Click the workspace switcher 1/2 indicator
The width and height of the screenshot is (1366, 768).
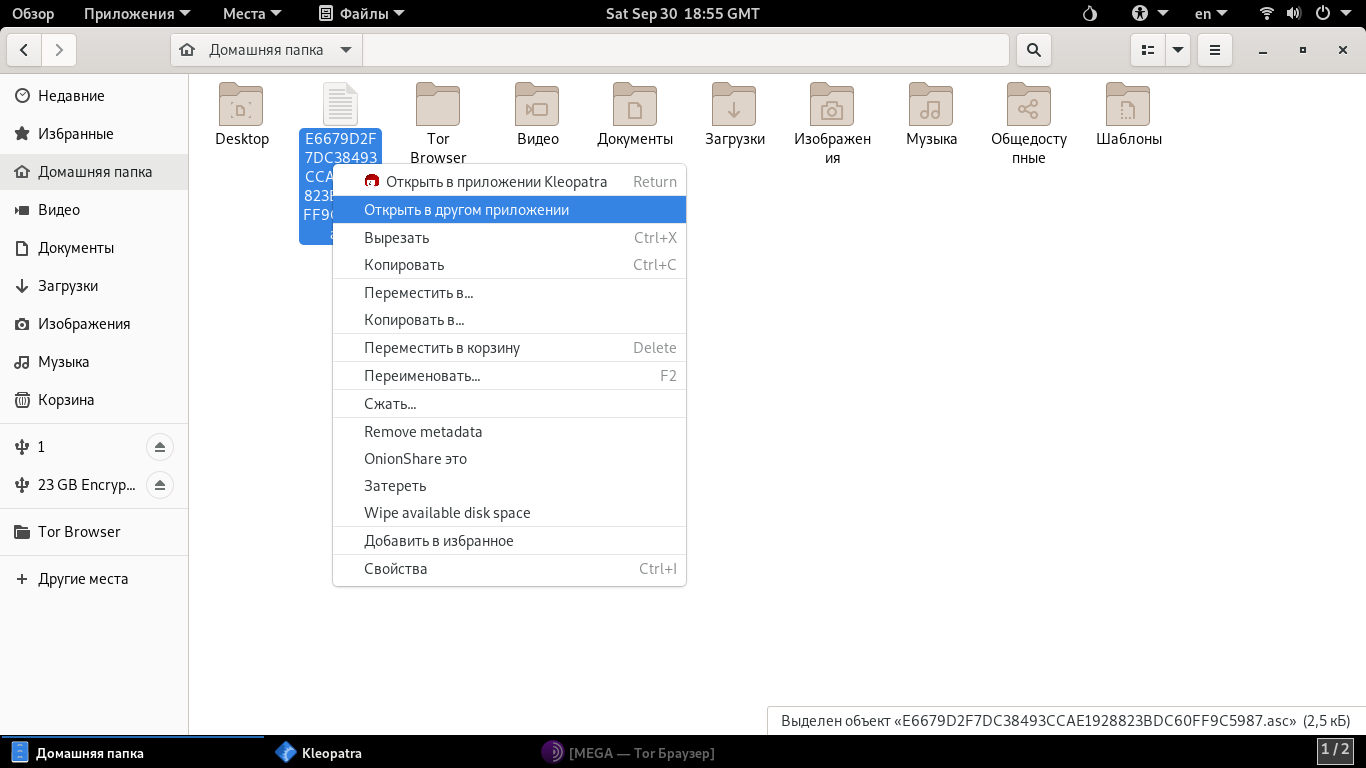[1335, 750]
